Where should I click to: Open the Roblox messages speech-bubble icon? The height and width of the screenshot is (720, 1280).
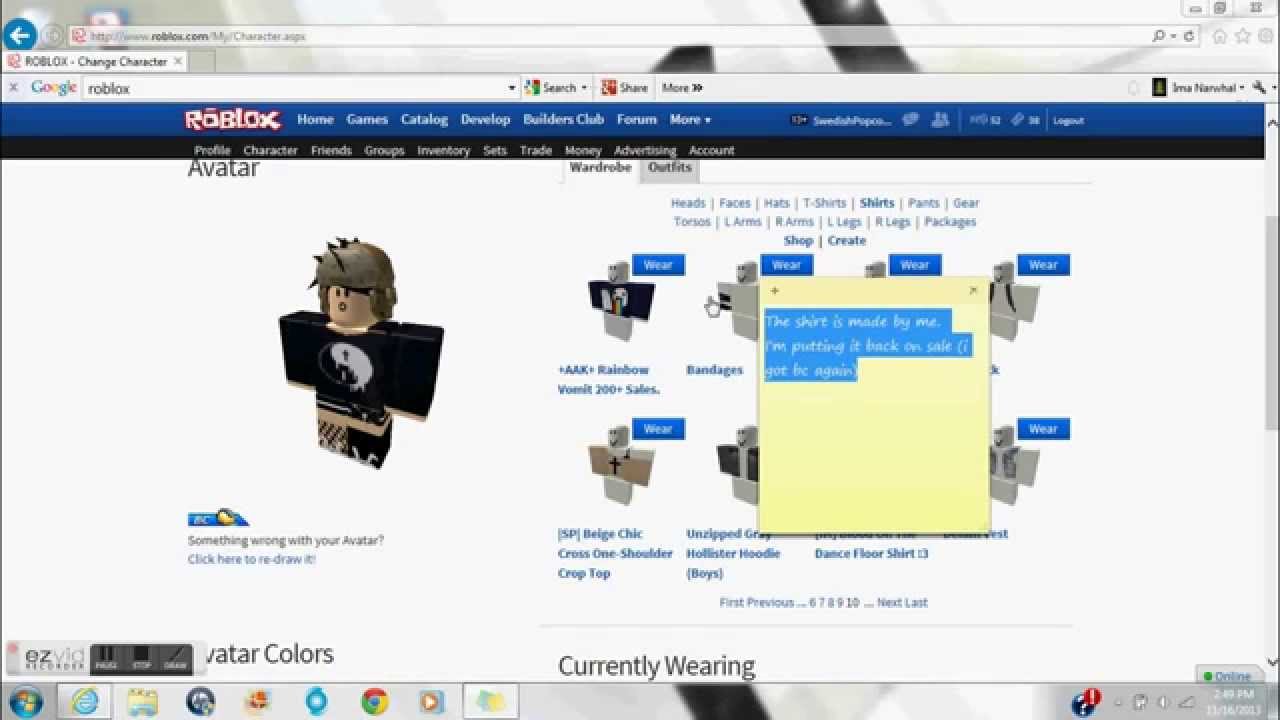[x=910, y=120]
